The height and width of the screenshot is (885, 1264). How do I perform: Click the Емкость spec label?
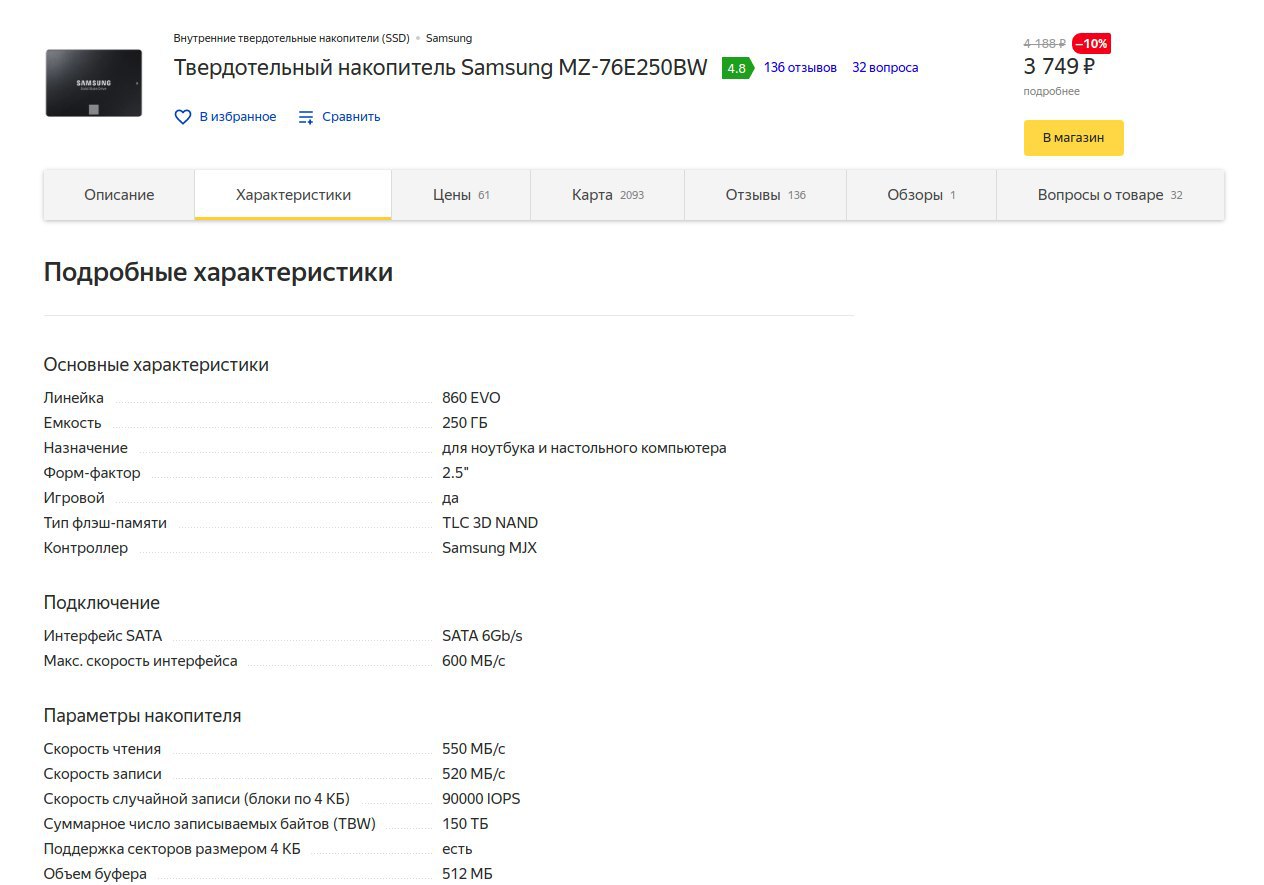coord(72,423)
